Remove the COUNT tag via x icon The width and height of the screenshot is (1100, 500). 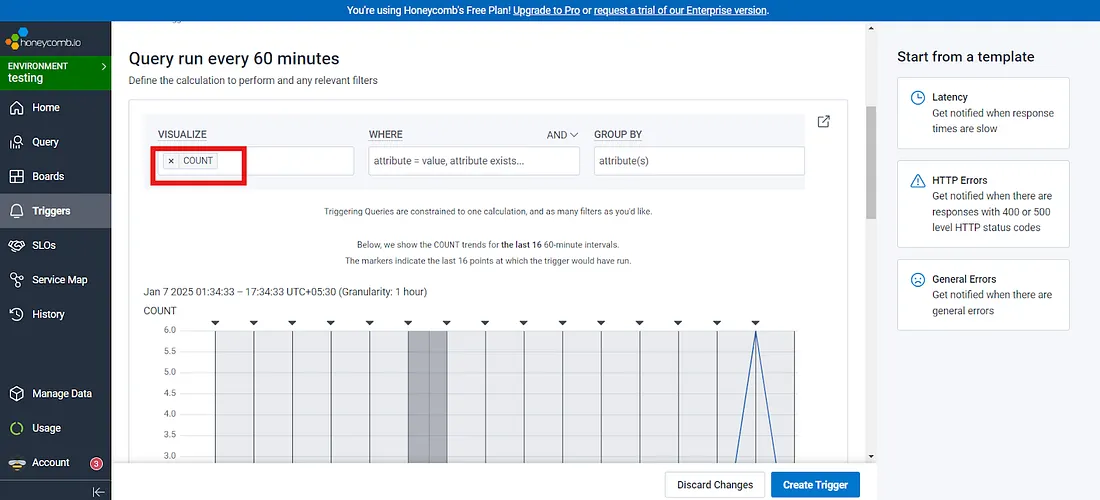171,161
